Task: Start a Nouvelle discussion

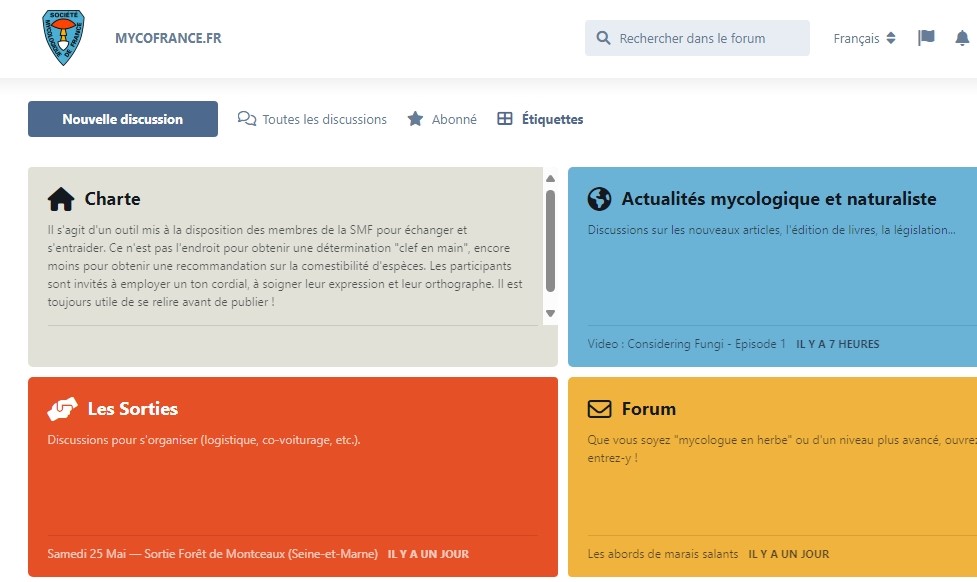Action: coord(123,119)
